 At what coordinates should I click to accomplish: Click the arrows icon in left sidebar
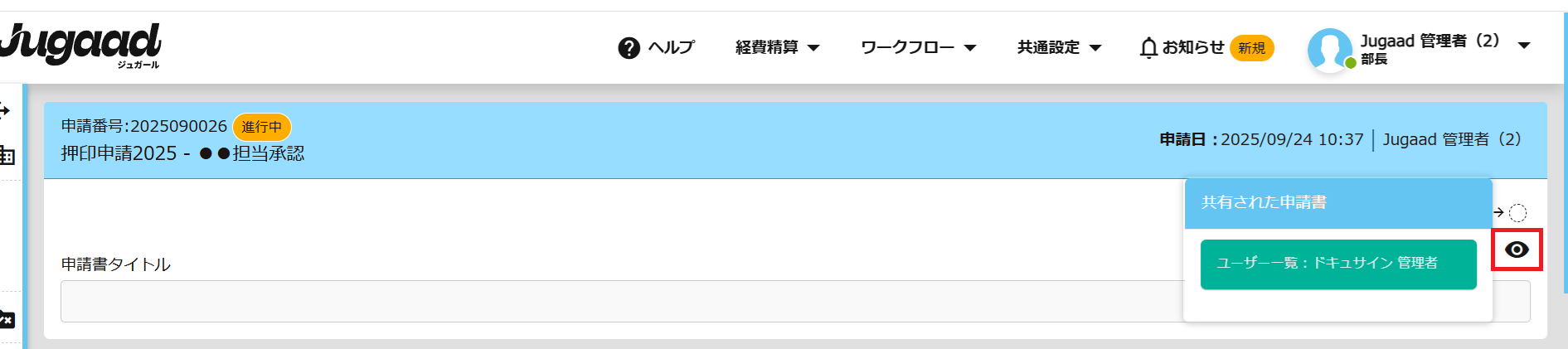[x=5, y=110]
